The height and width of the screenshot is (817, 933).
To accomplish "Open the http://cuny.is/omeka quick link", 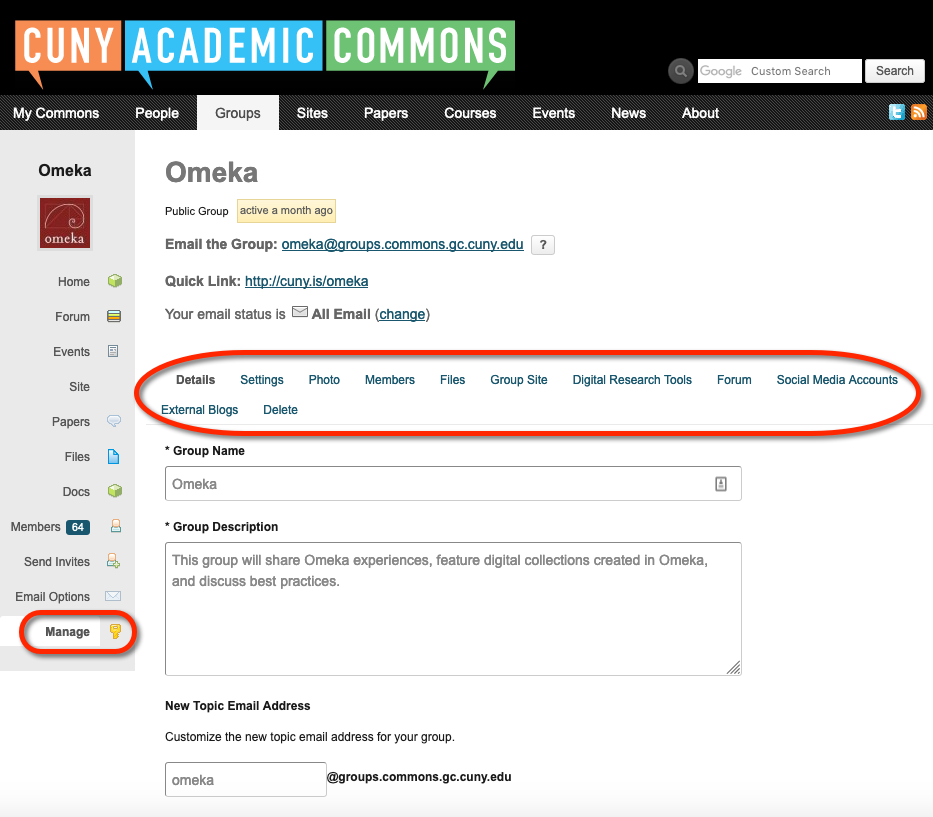I will [x=306, y=281].
